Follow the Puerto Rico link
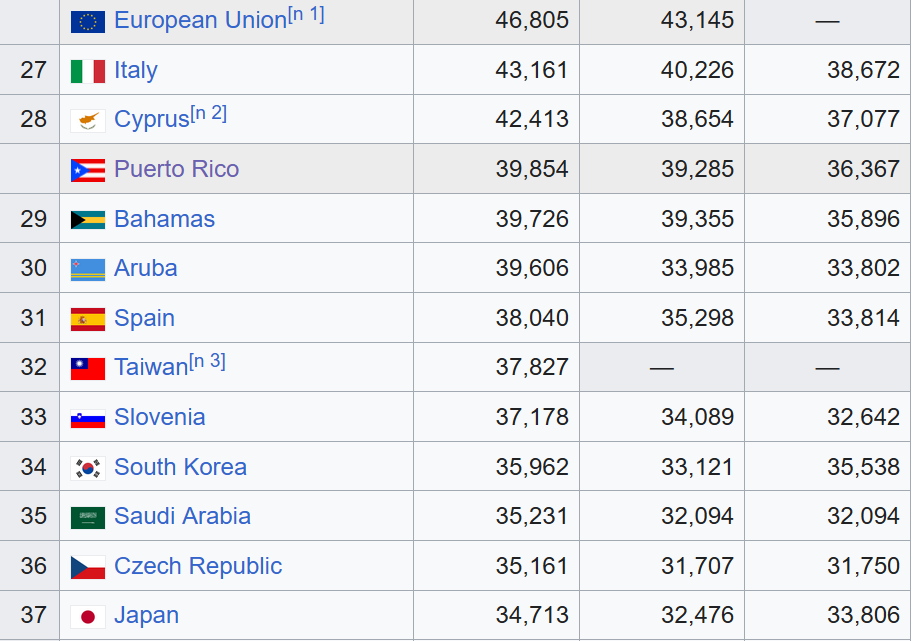The width and height of the screenshot is (922, 641). pyautogui.click(x=176, y=169)
